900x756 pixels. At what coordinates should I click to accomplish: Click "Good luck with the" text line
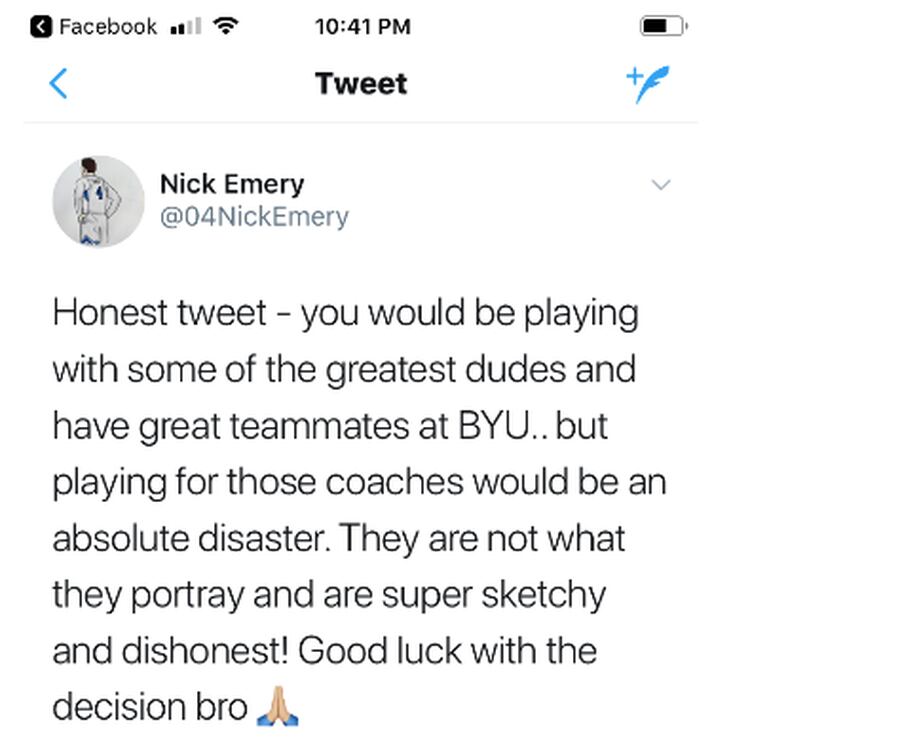tap(446, 651)
